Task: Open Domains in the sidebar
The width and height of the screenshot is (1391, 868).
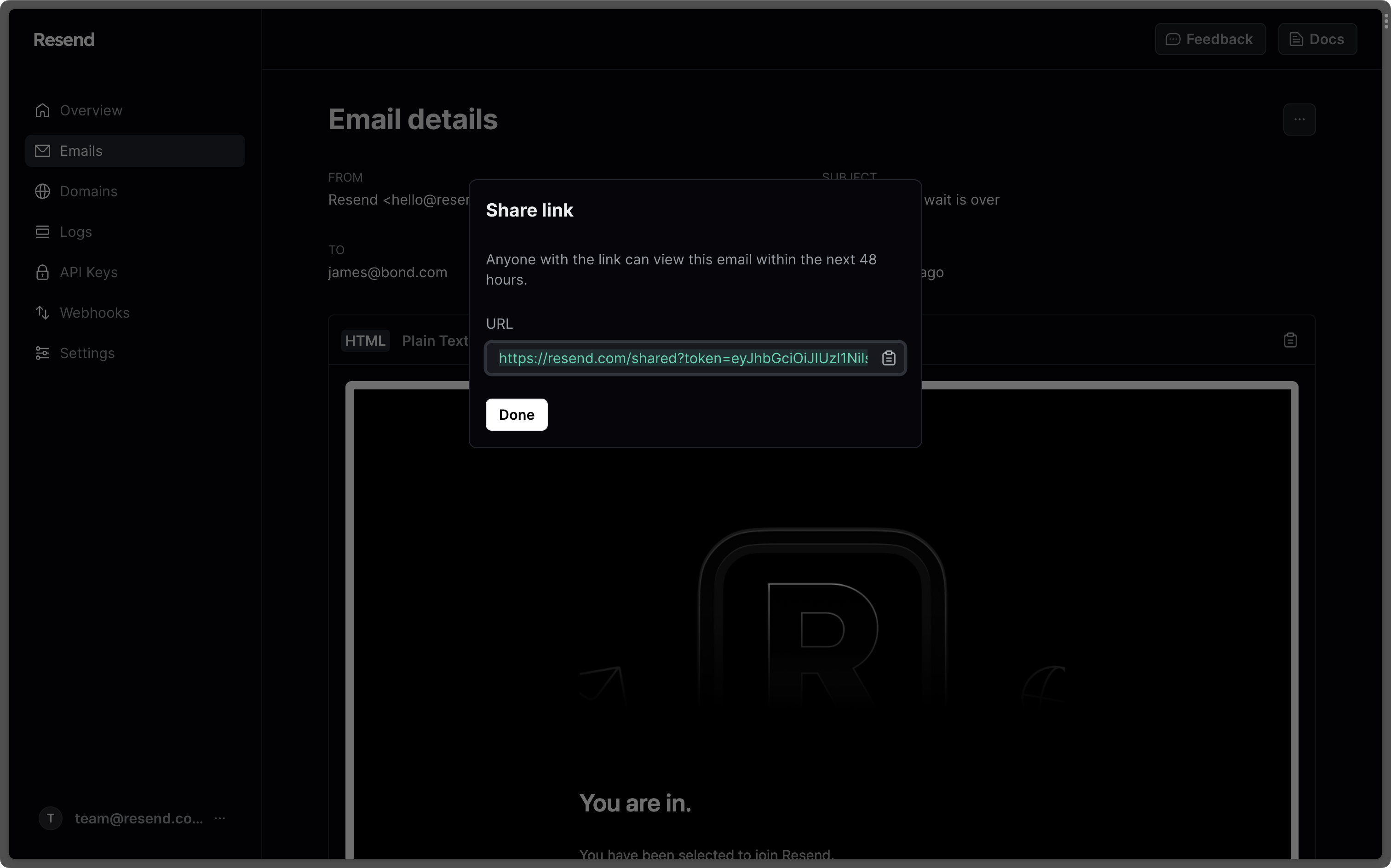Action: pyautogui.click(x=135, y=191)
